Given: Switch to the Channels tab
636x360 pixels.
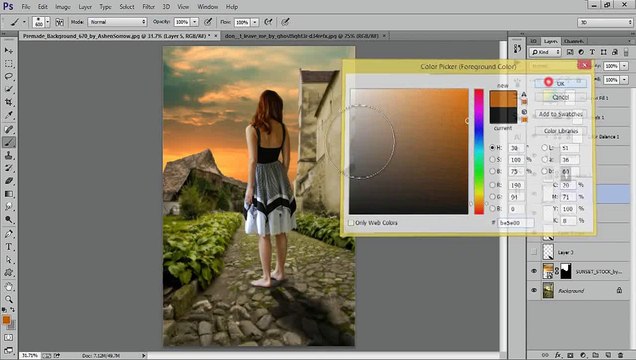Looking at the screenshot, I should coord(574,41).
